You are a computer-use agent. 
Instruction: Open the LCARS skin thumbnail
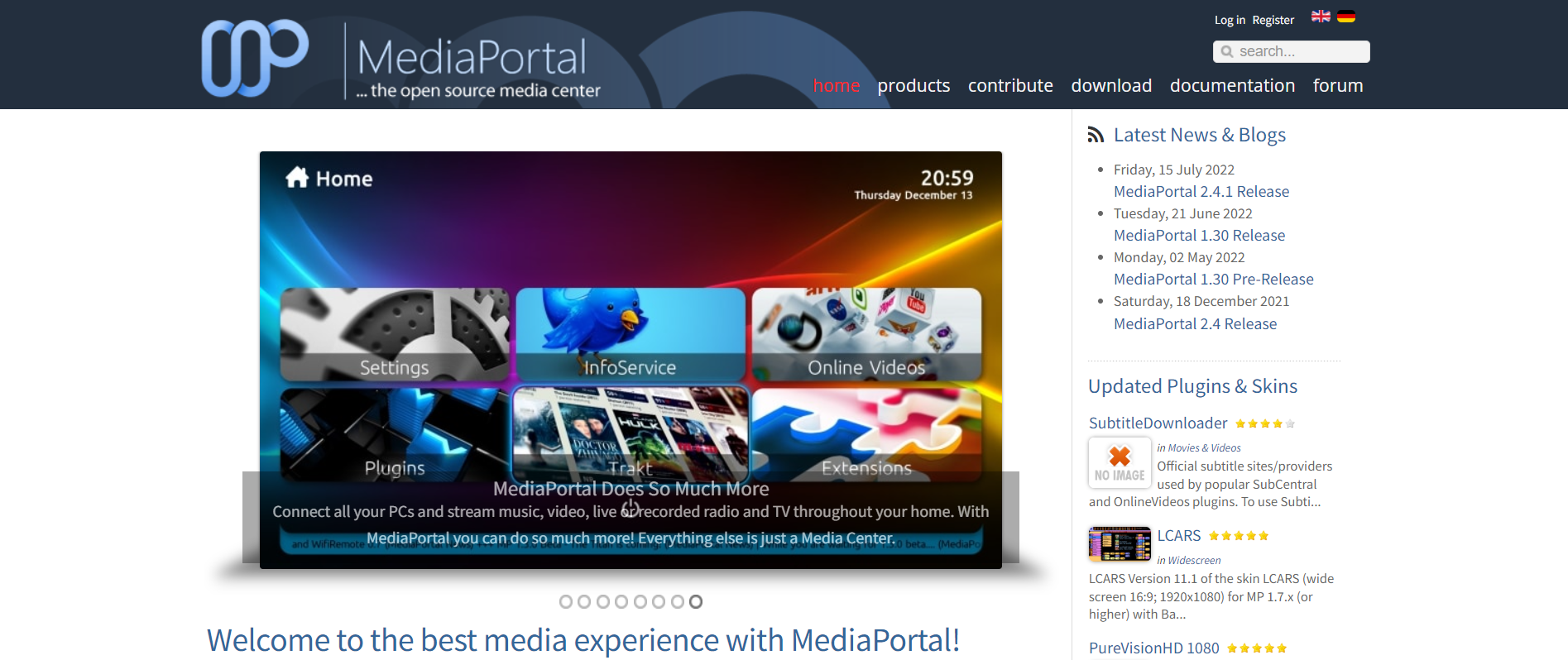(1120, 544)
